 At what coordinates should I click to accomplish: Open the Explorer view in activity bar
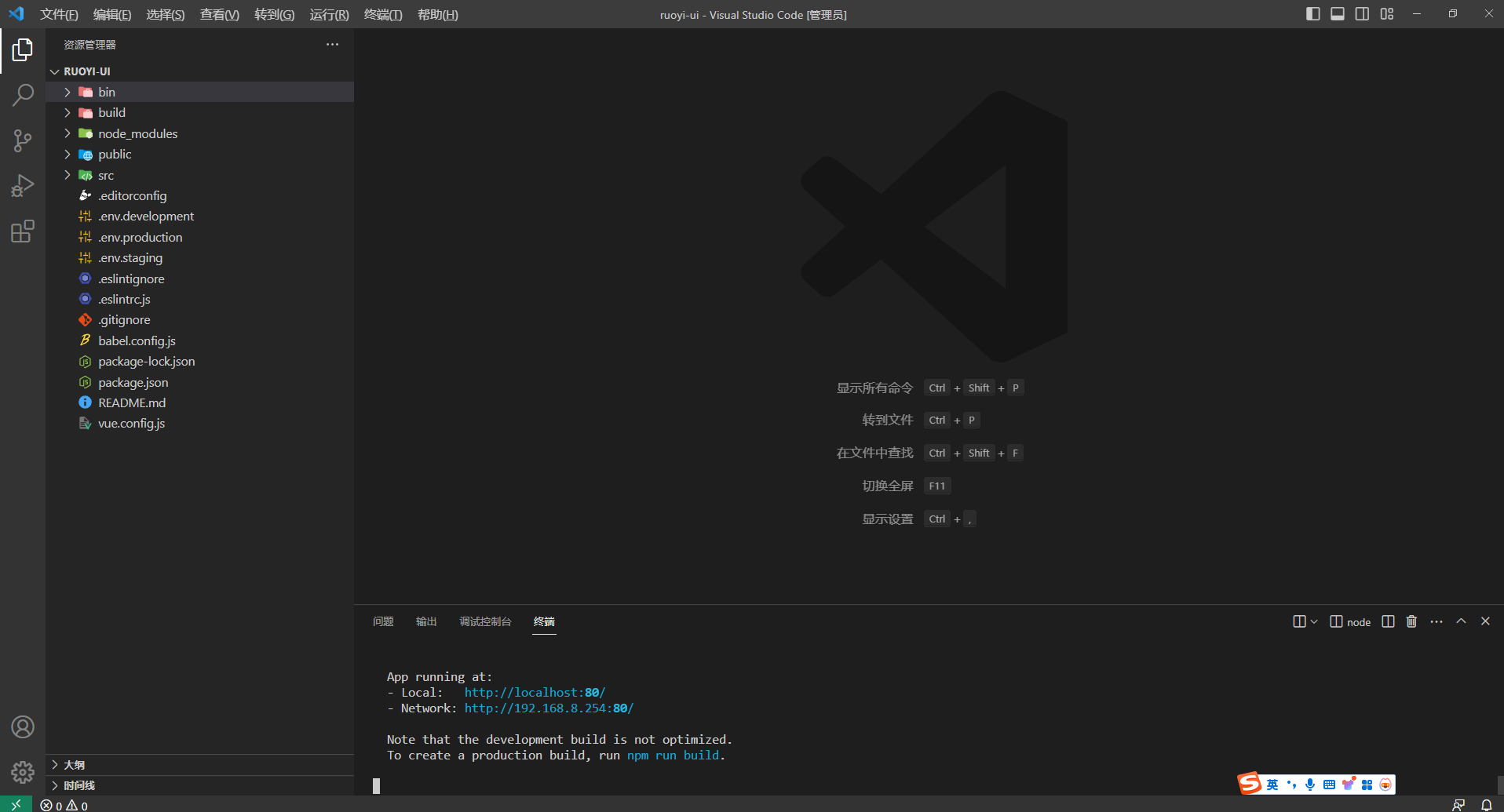(x=23, y=50)
